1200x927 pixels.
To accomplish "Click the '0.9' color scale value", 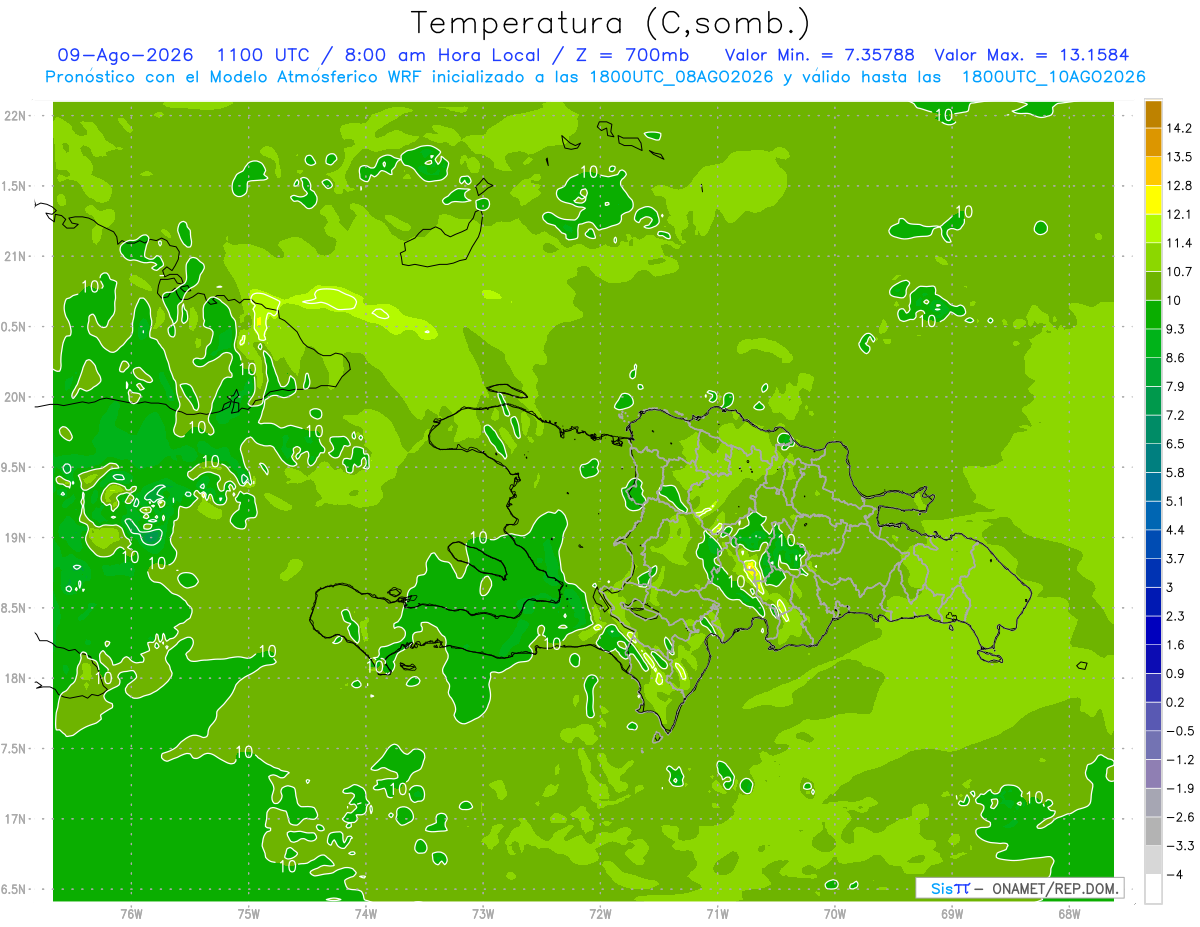I will point(1177,674).
